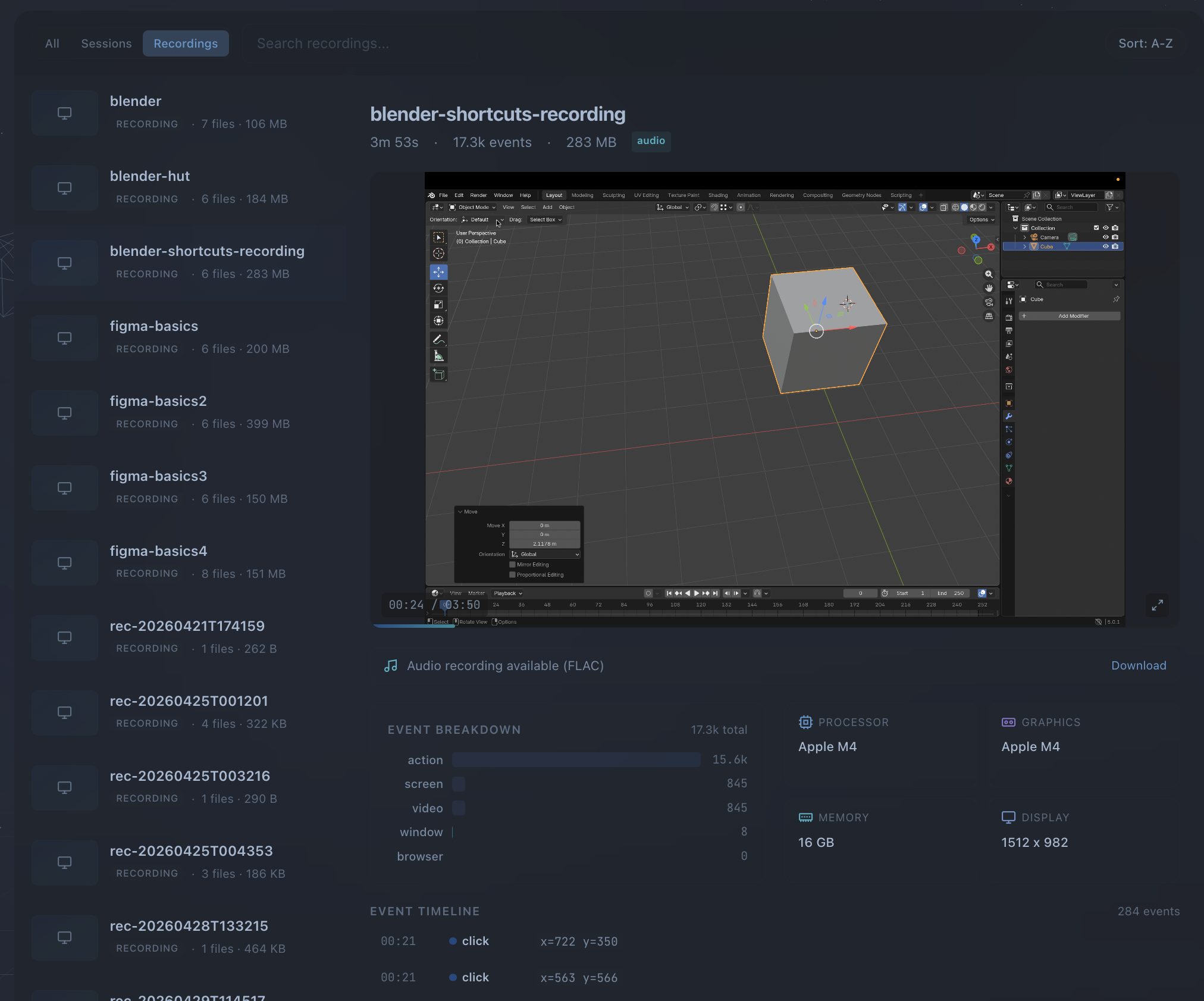Toggle Mirror Editing checkbox in the Move panel
1204x1001 pixels.
click(x=513, y=565)
